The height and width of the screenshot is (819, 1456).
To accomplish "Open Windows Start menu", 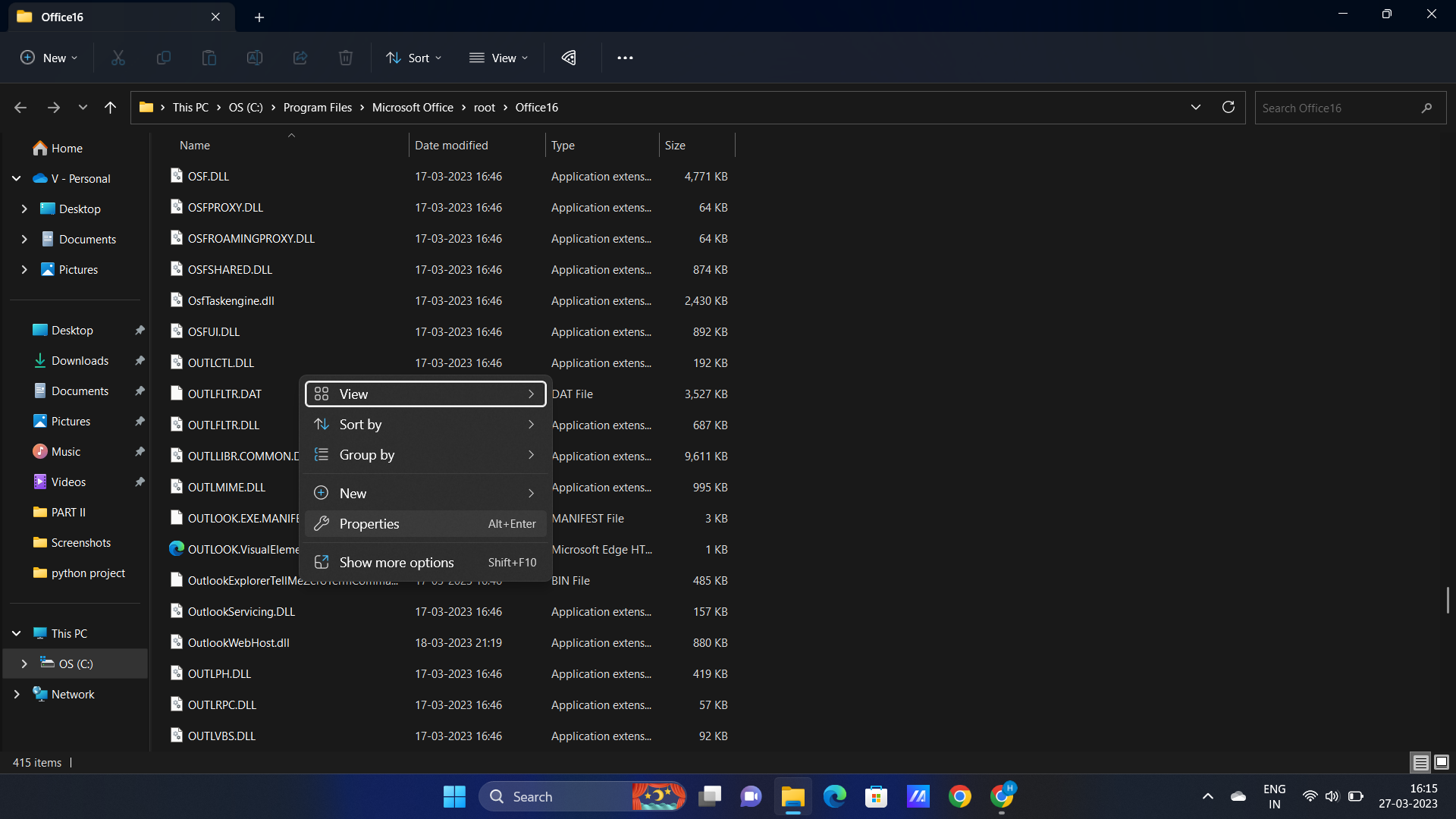I will coord(454,796).
